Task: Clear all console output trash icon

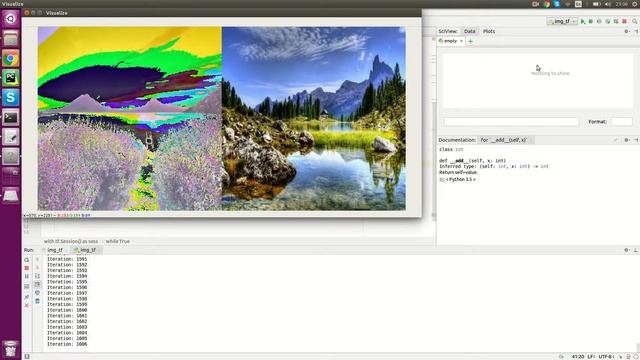Action: 37,301
